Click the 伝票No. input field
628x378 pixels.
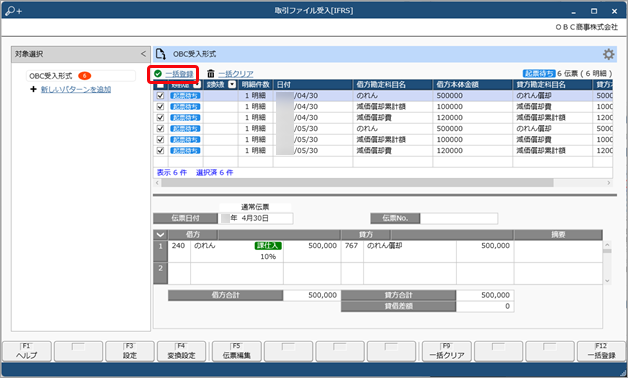[x=459, y=218]
